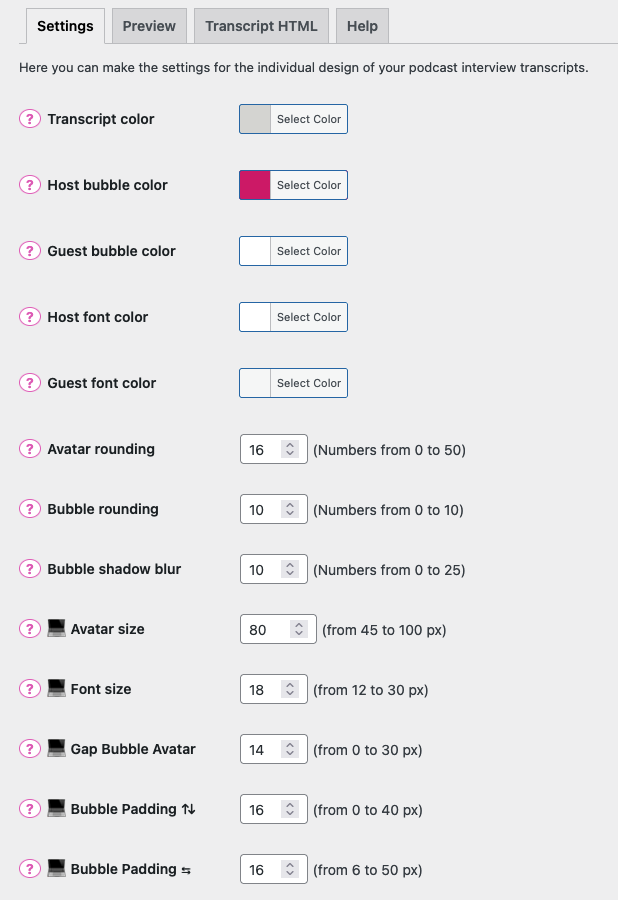Screen dimensions: 618x900
Task: Open help for Bubble shadow blur
Action: [x=29, y=569]
